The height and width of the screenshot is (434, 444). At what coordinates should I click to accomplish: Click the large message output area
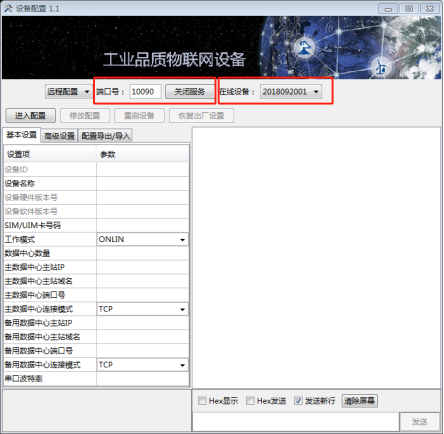(316, 257)
